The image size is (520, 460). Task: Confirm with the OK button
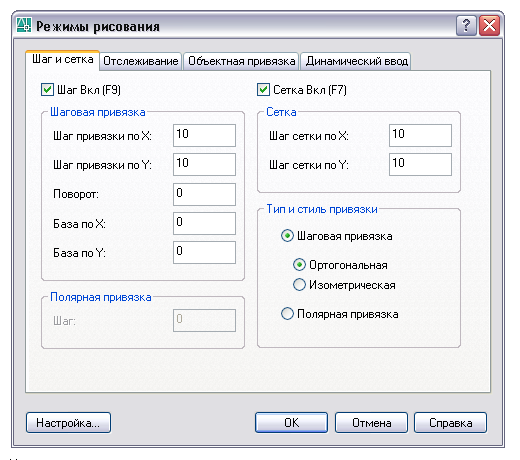coord(291,423)
